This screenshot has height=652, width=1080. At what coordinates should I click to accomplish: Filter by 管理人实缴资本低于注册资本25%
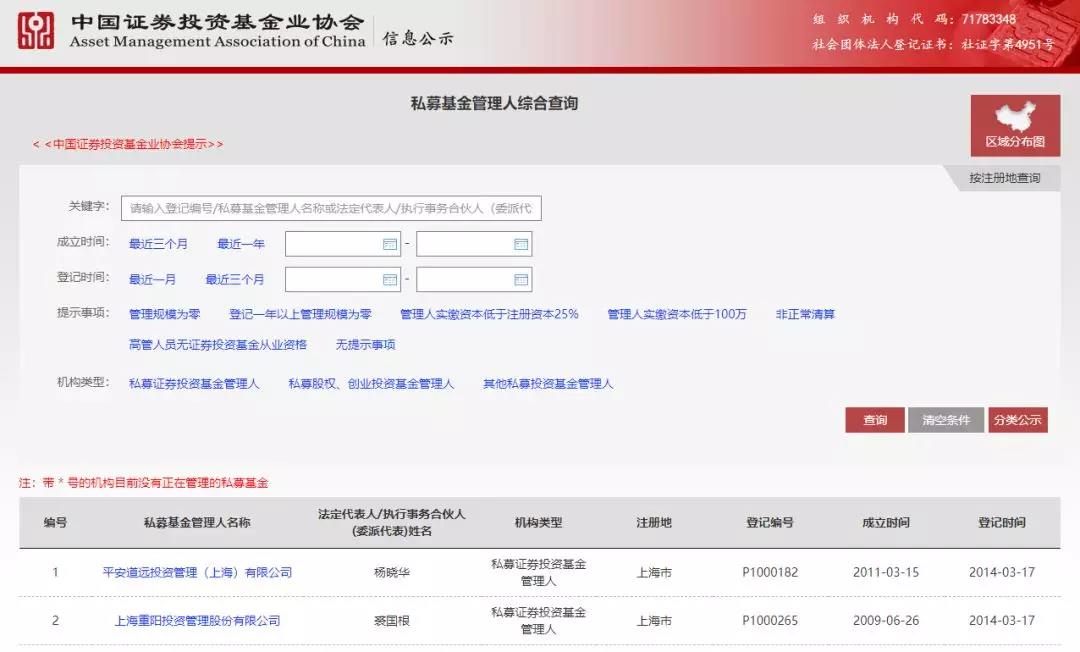click(489, 314)
